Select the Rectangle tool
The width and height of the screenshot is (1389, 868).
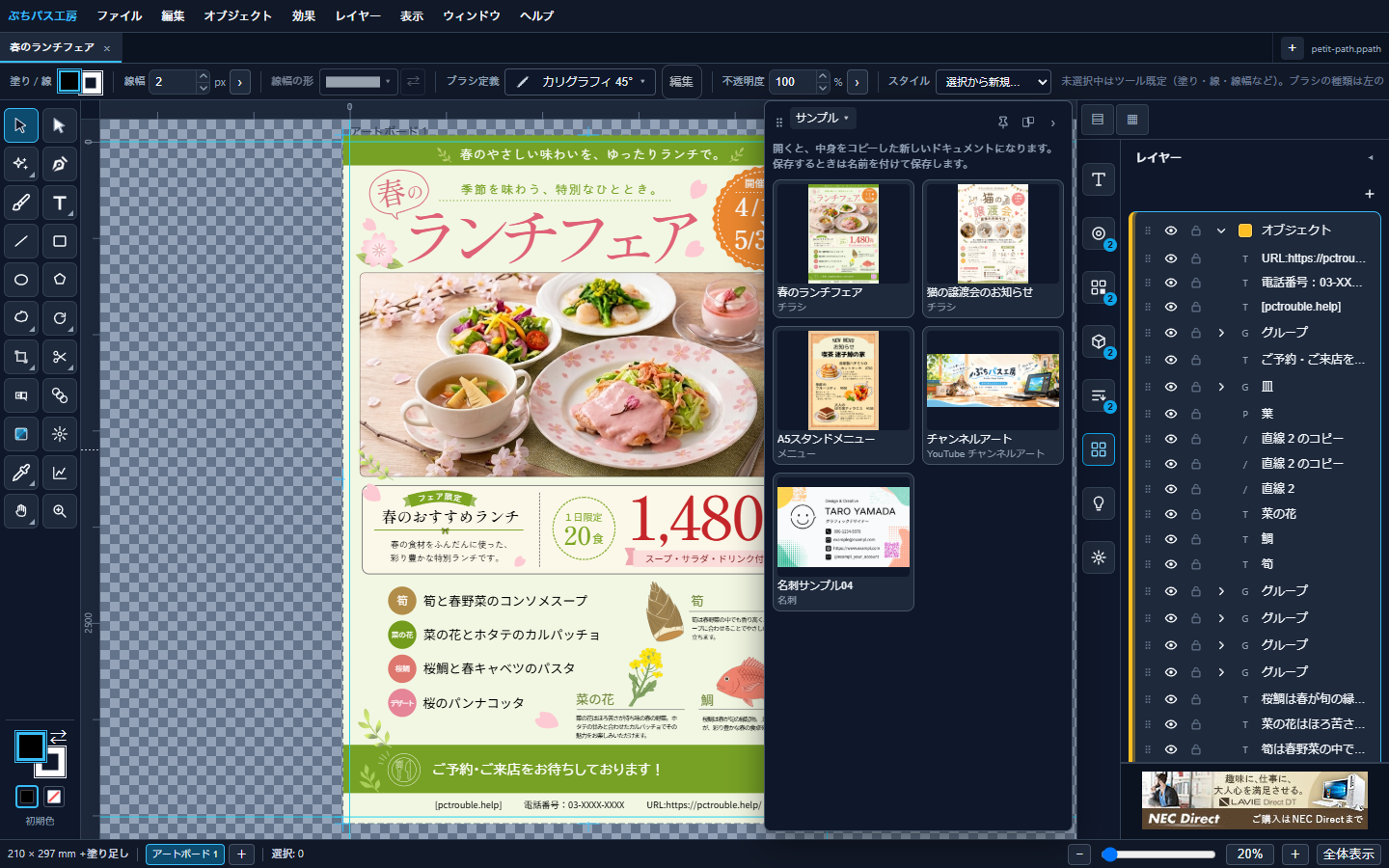[60, 241]
